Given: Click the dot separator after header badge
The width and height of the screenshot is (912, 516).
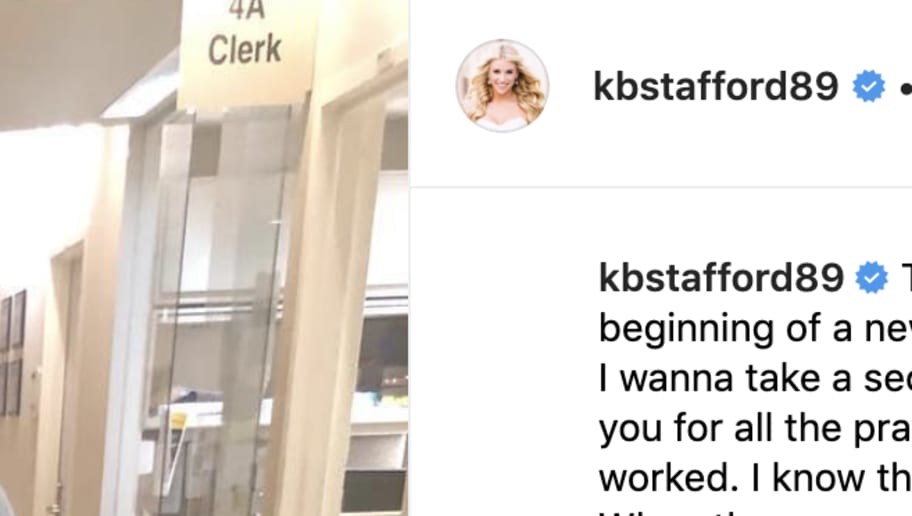Looking at the screenshot, I should click(906, 89).
